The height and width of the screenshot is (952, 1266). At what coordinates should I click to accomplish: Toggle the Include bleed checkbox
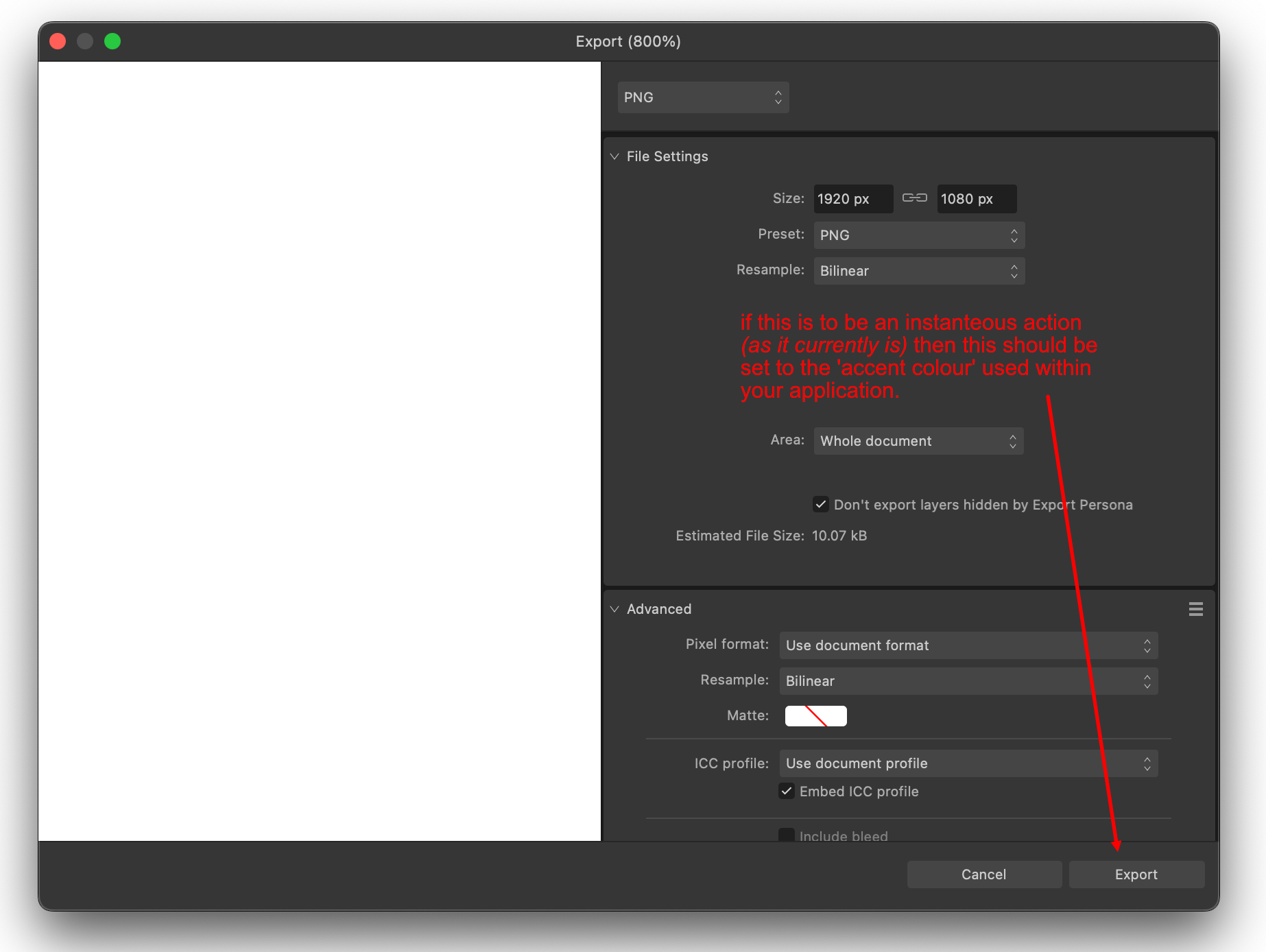pyautogui.click(x=787, y=835)
